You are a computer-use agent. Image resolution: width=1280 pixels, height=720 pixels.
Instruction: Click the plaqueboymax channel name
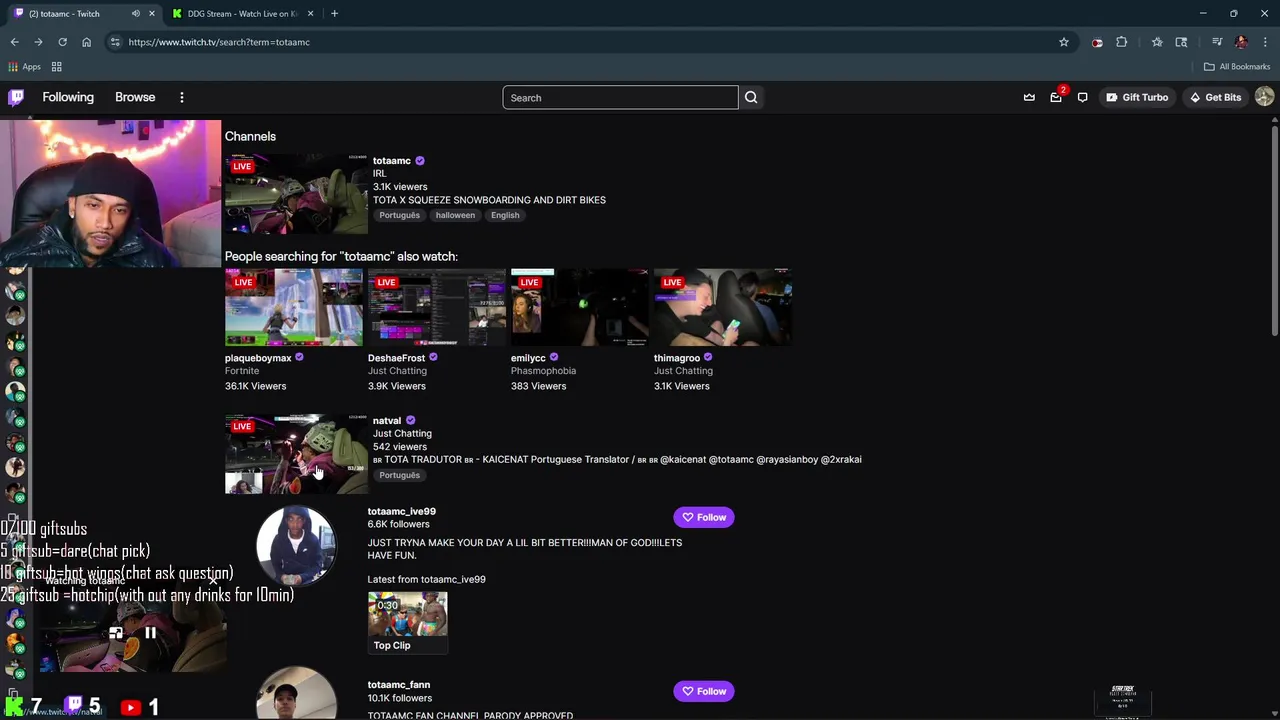click(x=258, y=357)
